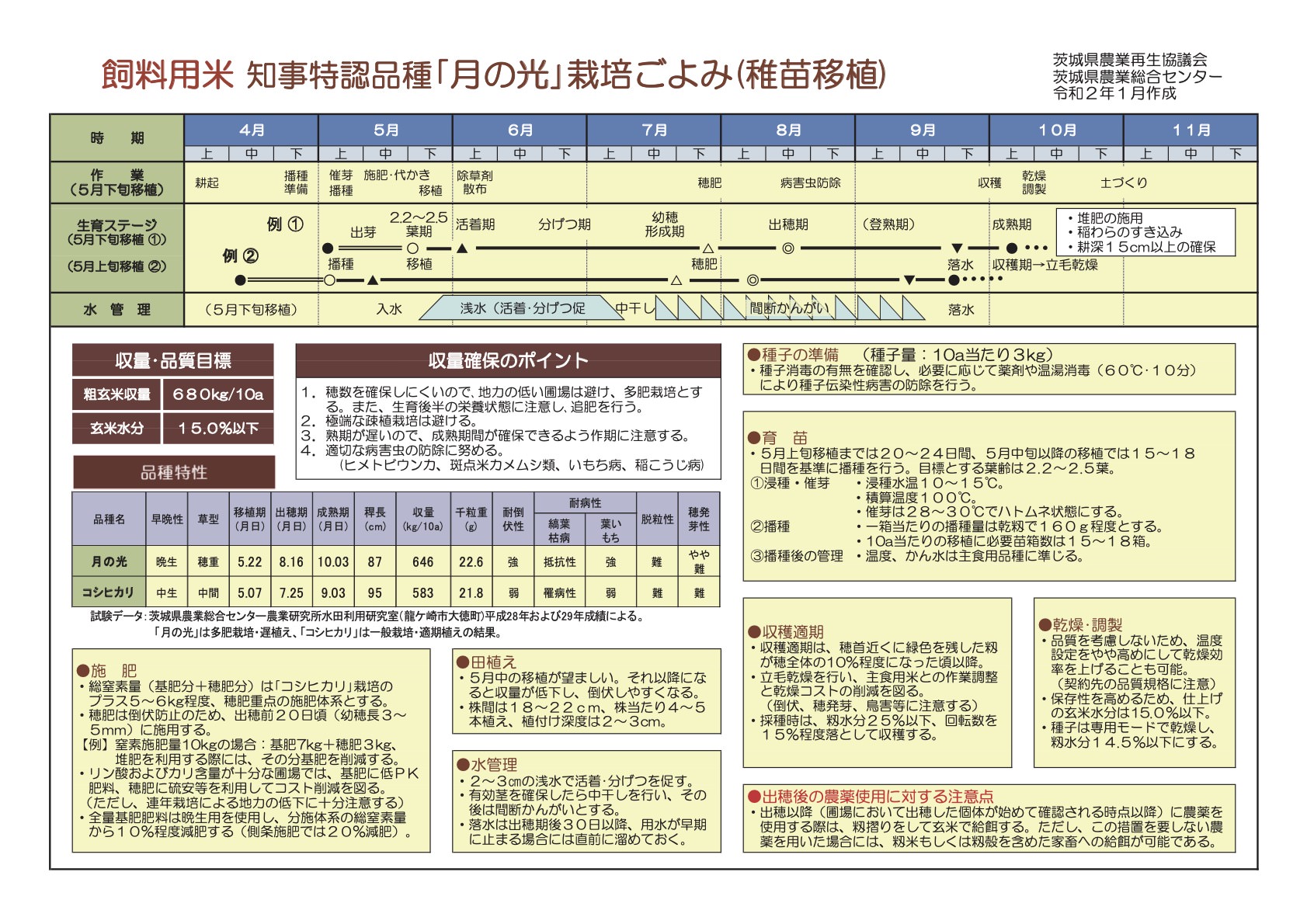Select the ●種子の準備 heading
1307x924 pixels.
coord(793,355)
